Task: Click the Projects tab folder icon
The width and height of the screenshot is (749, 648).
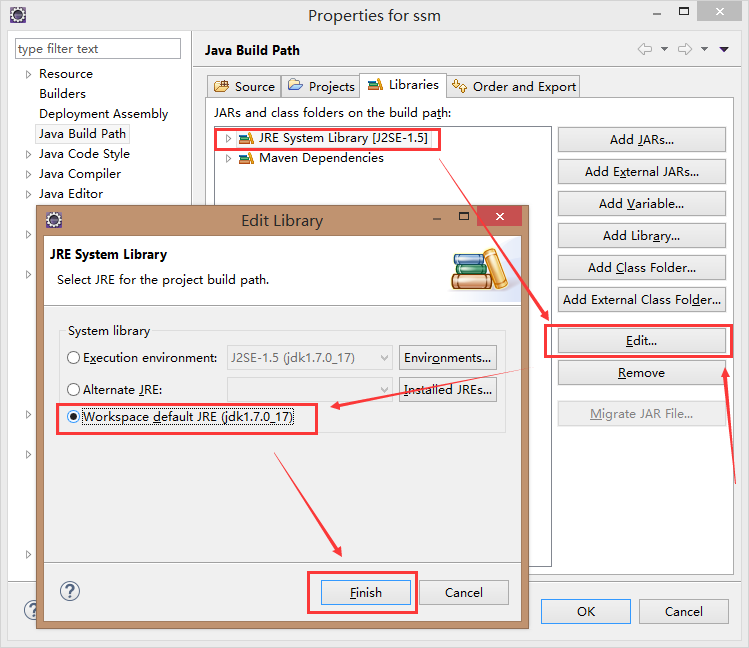Action: point(295,85)
